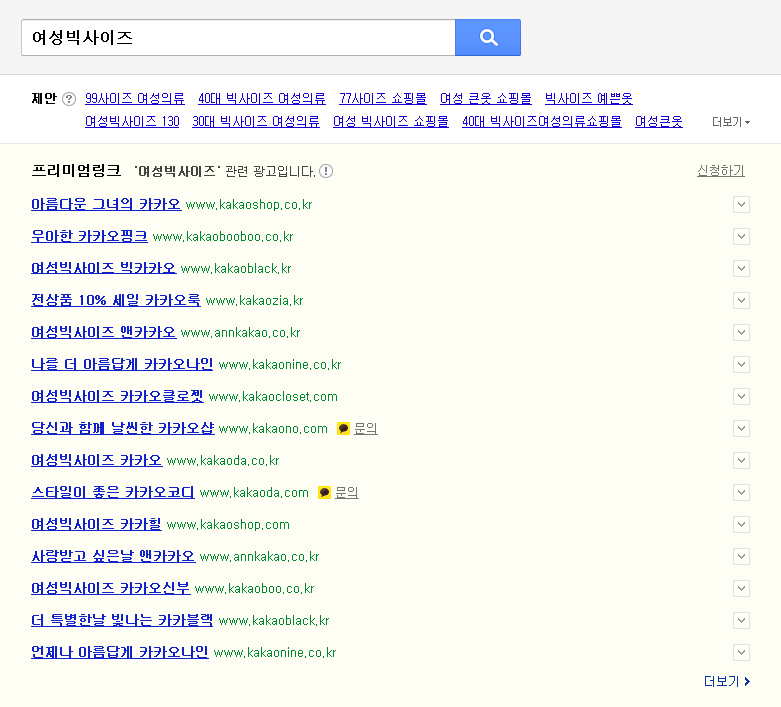Viewport: 781px width, 707px height.
Task: Open the ad link 당신과 함께 날씬한 카카오샵
Action: pyautogui.click(x=123, y=428)
